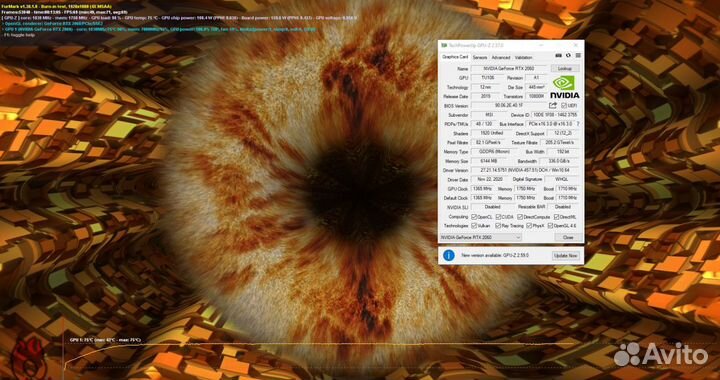The image size is (720, 380).
Task: Click the Die Size 445 mm² value
Action: [x=536, y=87]
